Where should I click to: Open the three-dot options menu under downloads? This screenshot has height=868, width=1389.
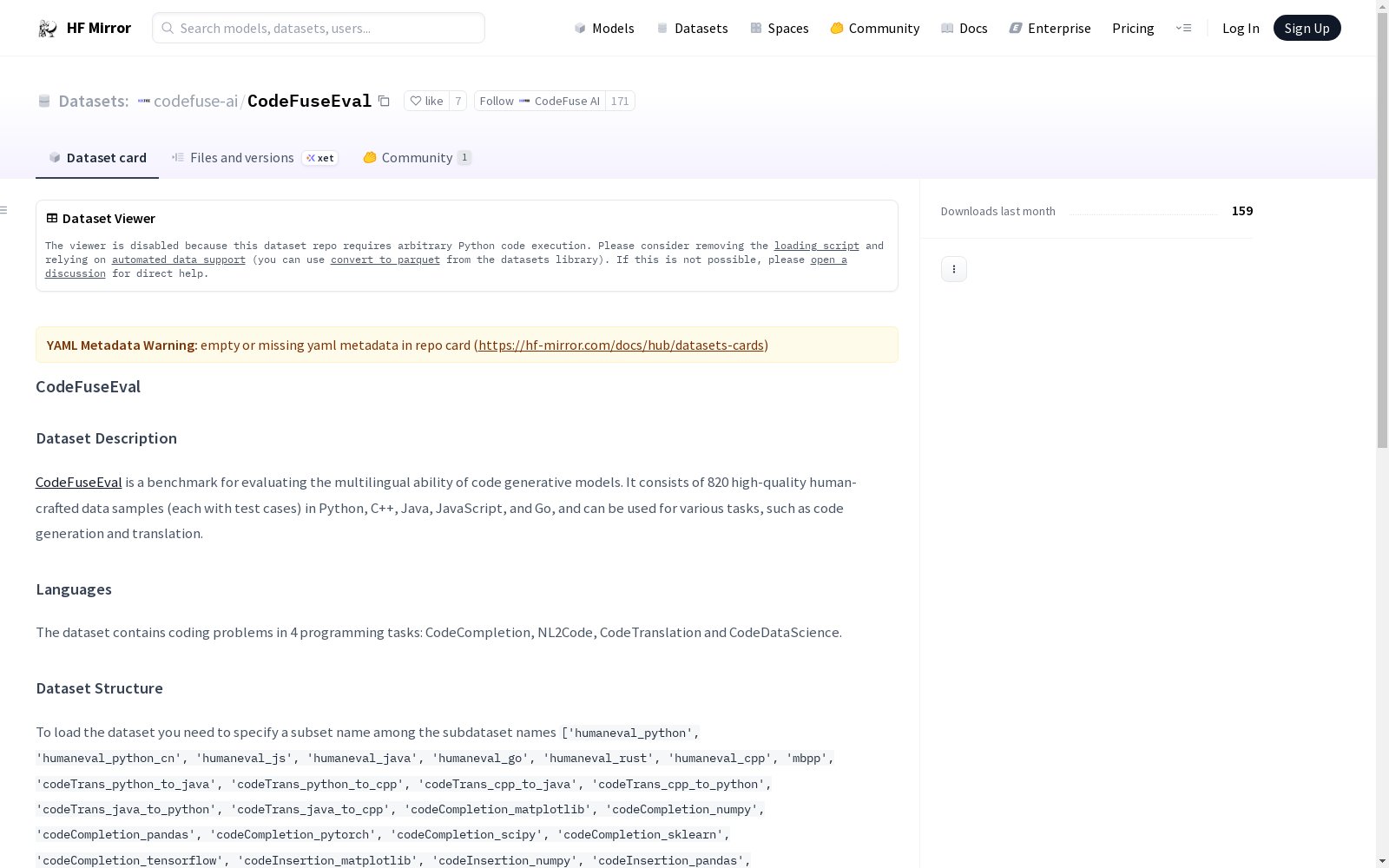[954, 269]
